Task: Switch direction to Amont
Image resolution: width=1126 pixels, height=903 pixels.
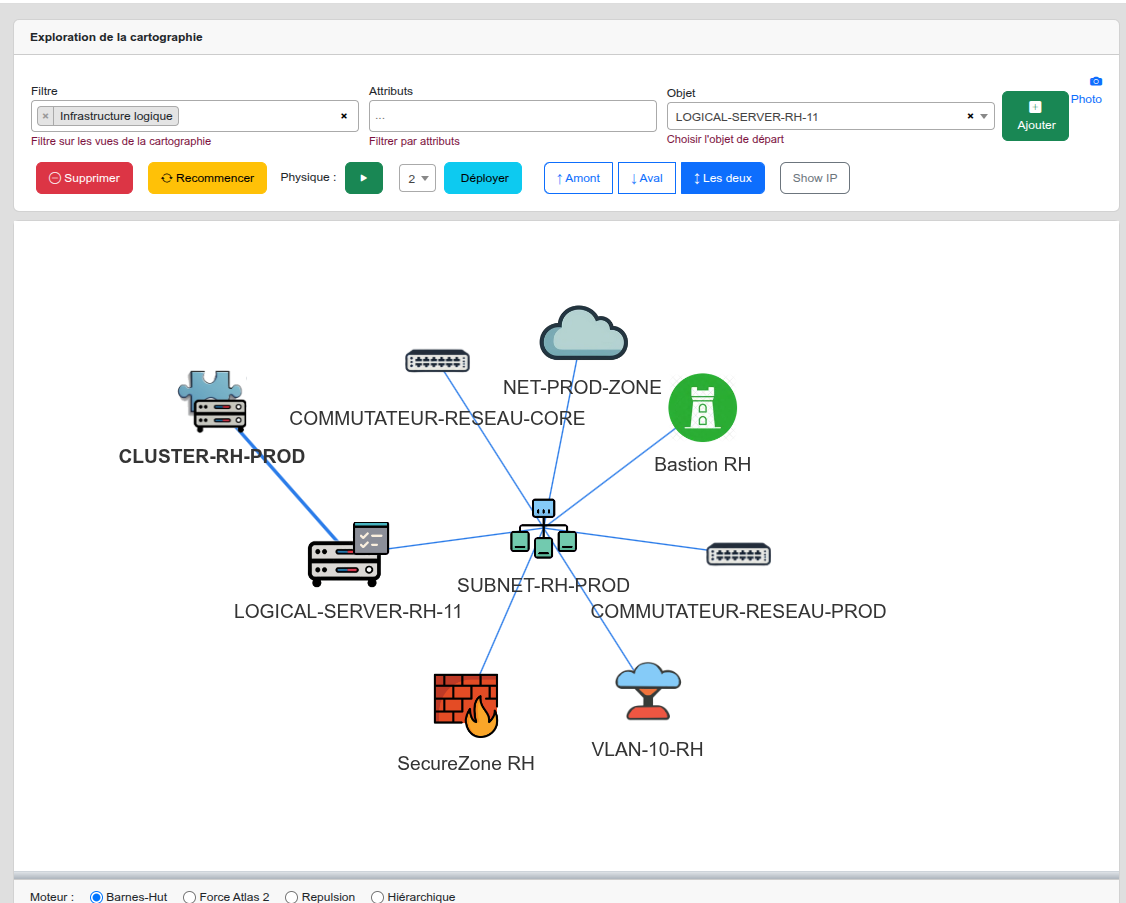Action: (x=578, y=178)
